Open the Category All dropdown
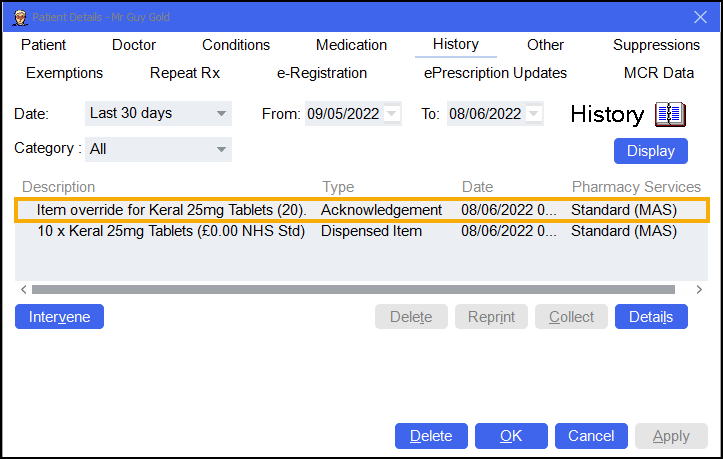 pyautogui.click(x=220, y=150)
